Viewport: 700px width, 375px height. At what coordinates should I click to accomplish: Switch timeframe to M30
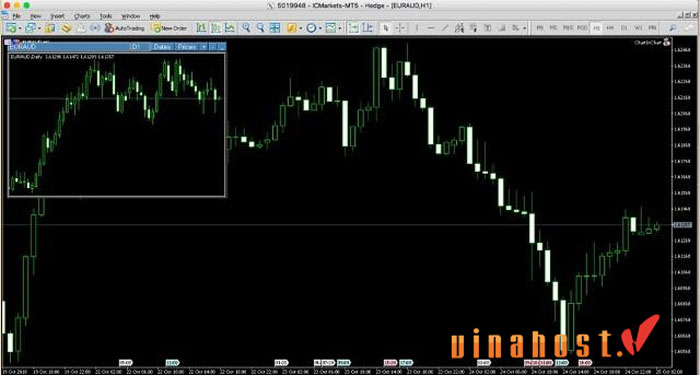click(x=582, y=28)
